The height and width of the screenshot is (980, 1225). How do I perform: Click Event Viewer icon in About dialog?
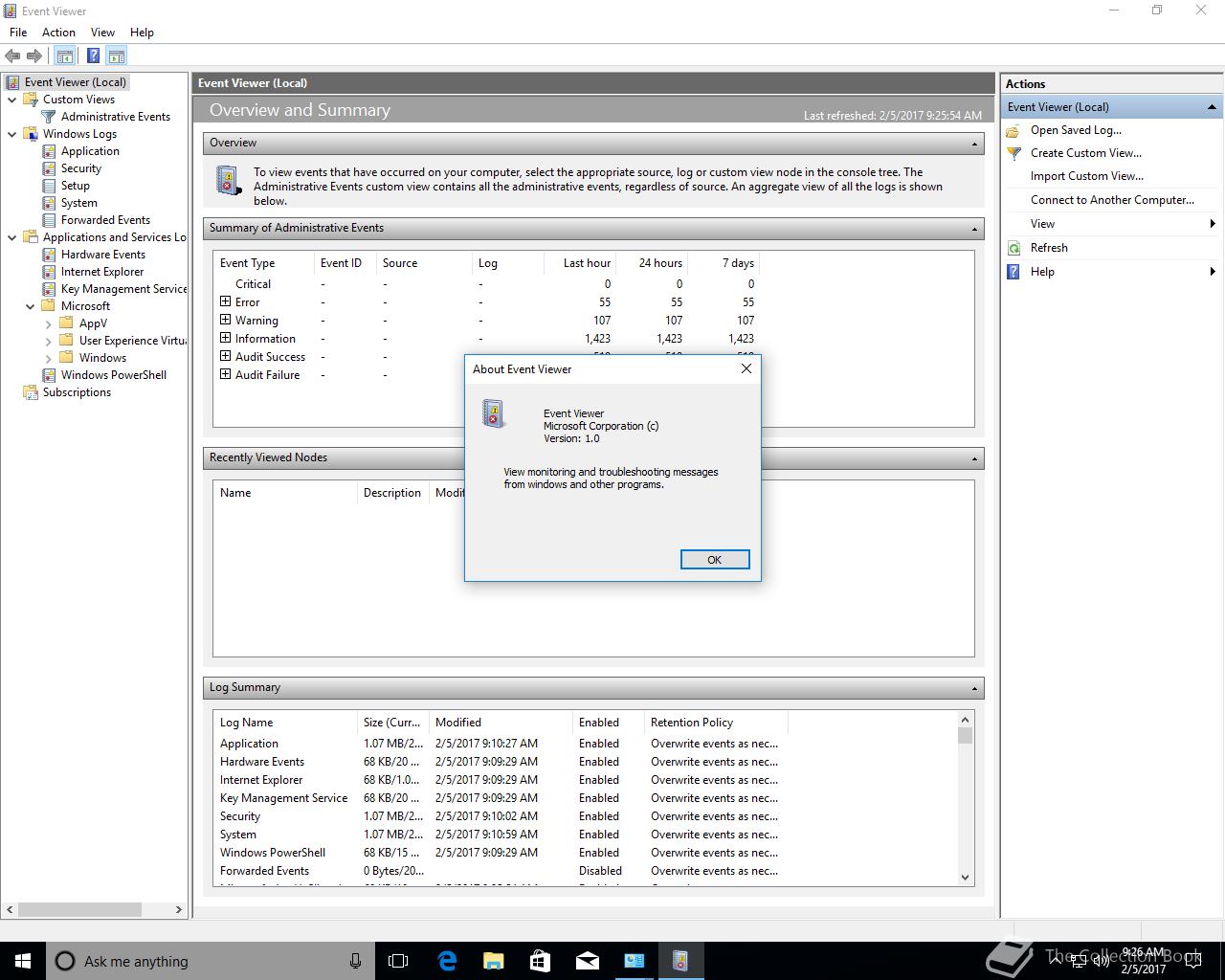pyautogui.click(x=494, y=414)
